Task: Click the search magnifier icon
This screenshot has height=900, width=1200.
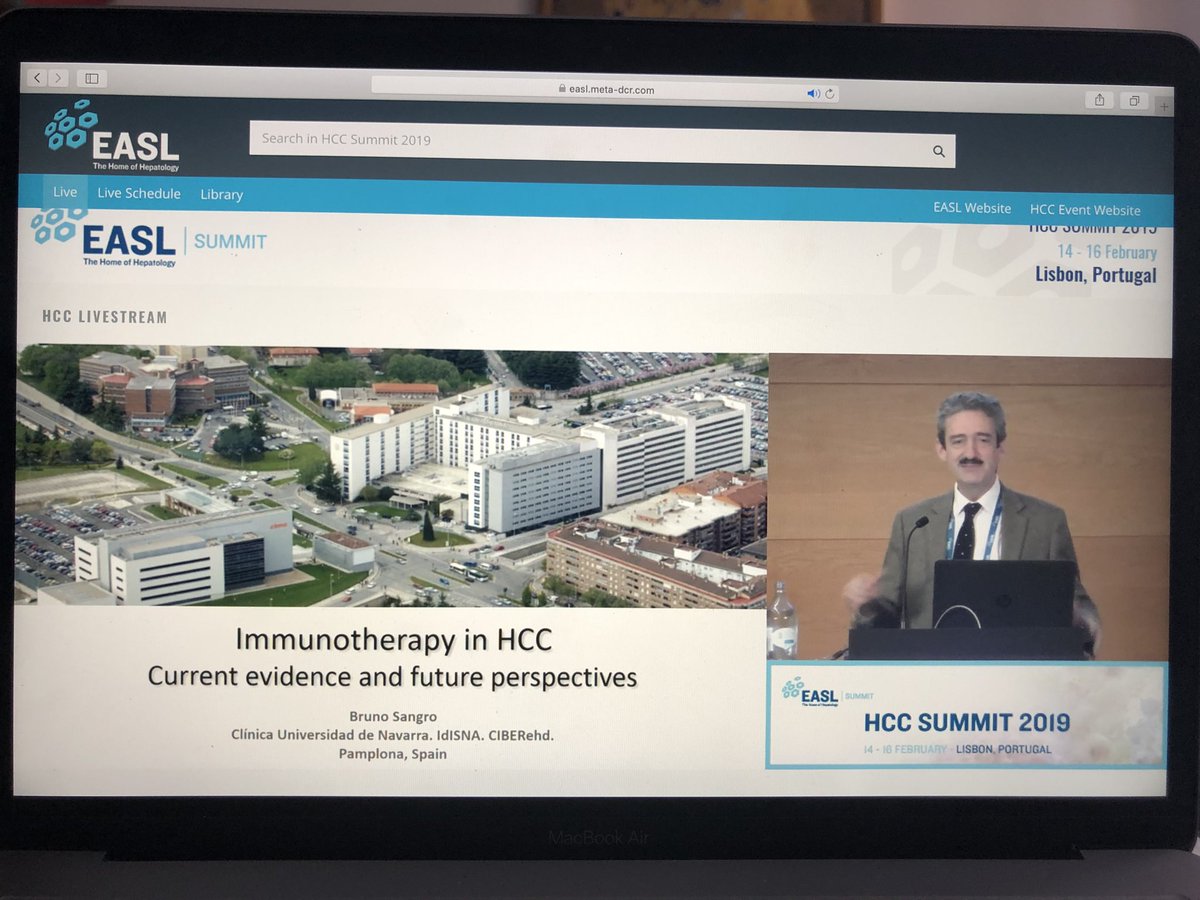Action: (x=938, y=151)
